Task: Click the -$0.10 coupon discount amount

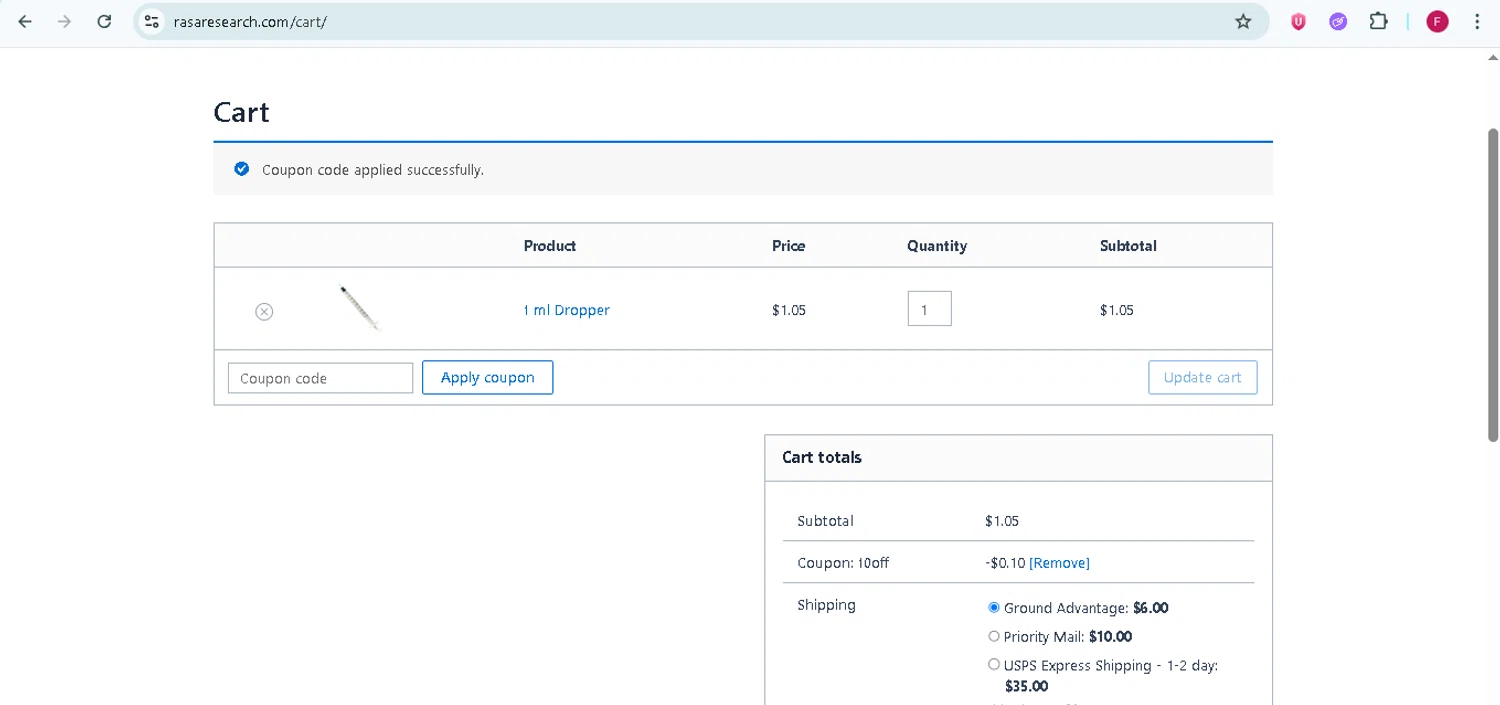Action: pos(1005,563)
